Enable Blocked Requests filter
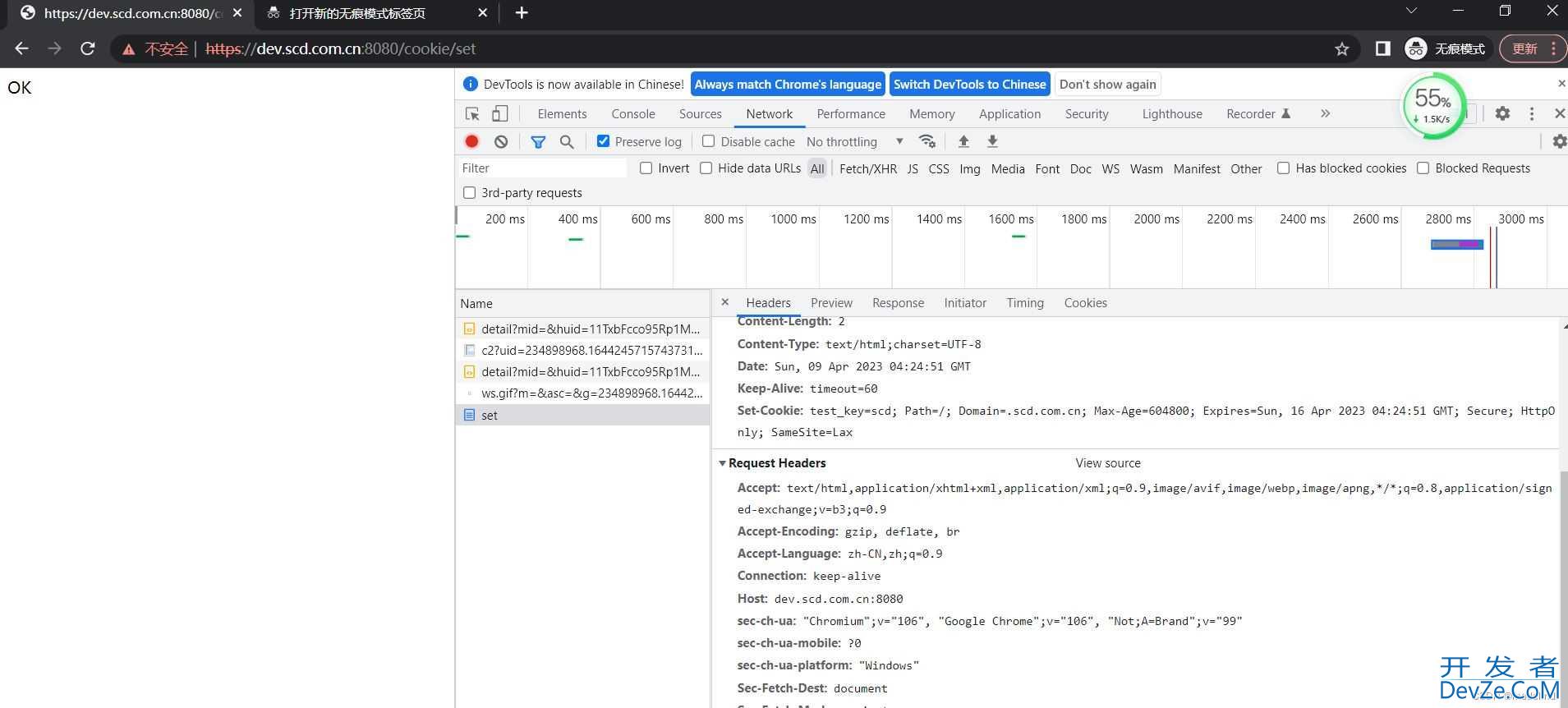The width and height of the screenshot is (1568, 708). point(1423,168)
